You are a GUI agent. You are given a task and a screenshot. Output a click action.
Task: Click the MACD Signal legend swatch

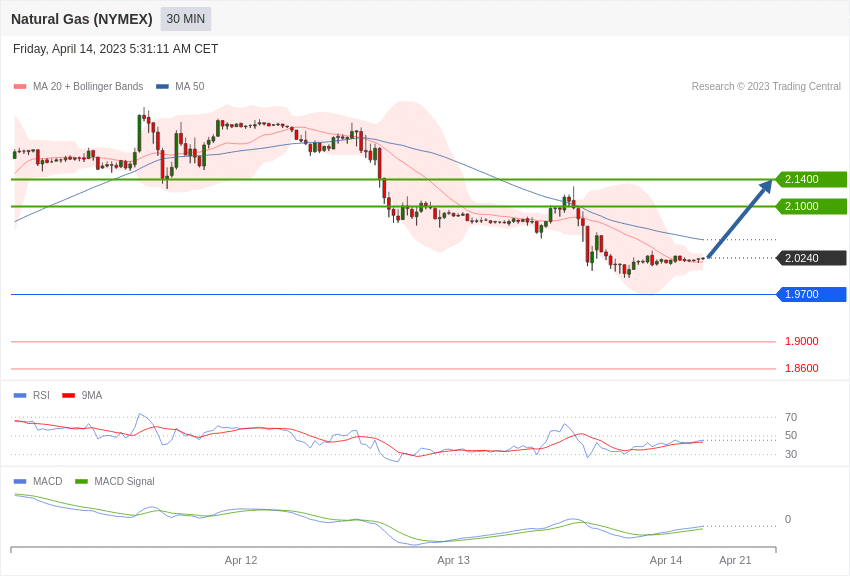[x=81, y=481]
